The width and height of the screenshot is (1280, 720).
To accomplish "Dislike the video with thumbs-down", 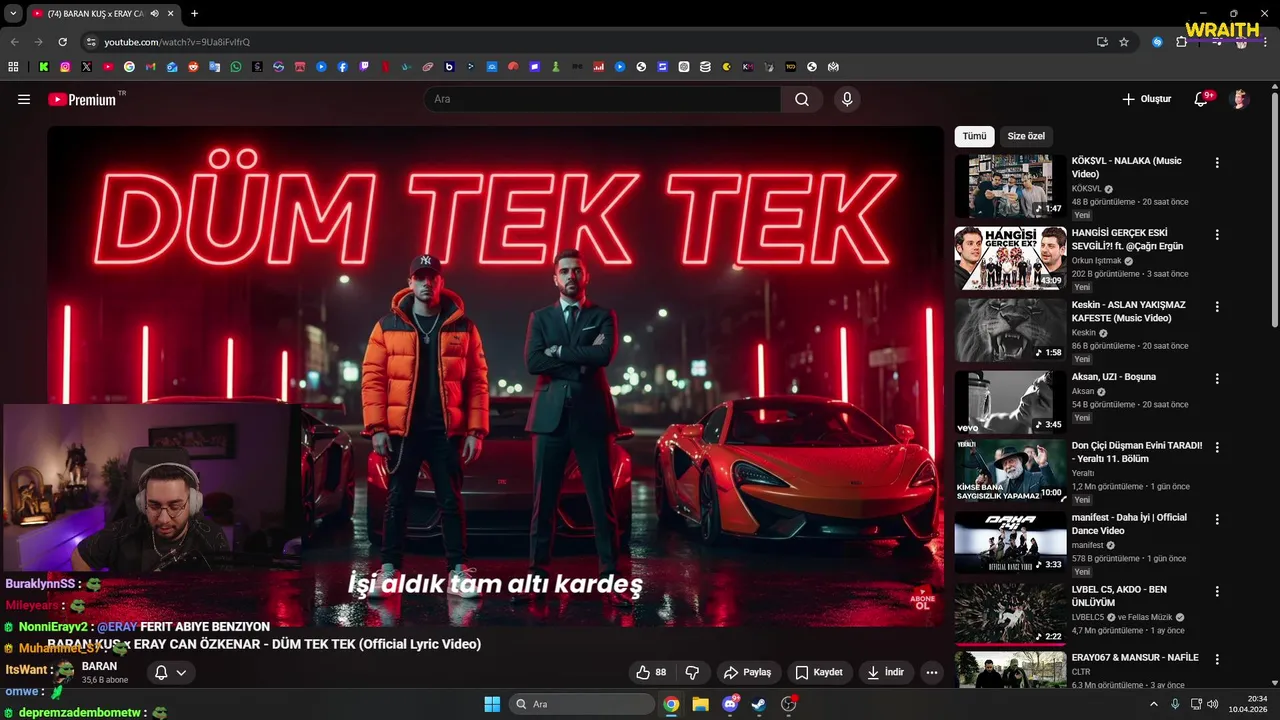I will tap(692, 672).
